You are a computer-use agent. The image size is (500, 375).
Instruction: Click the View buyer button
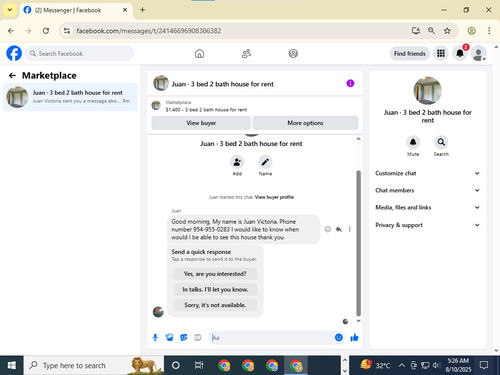(x=201, y=123)
